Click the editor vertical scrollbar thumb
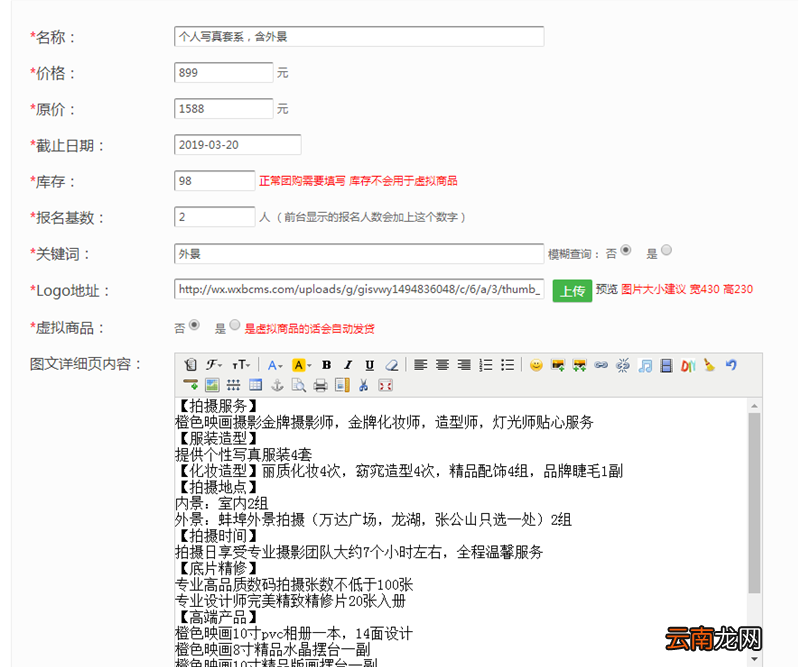The height and width of the screenshot is (667, 799). [x=754, y=503]
